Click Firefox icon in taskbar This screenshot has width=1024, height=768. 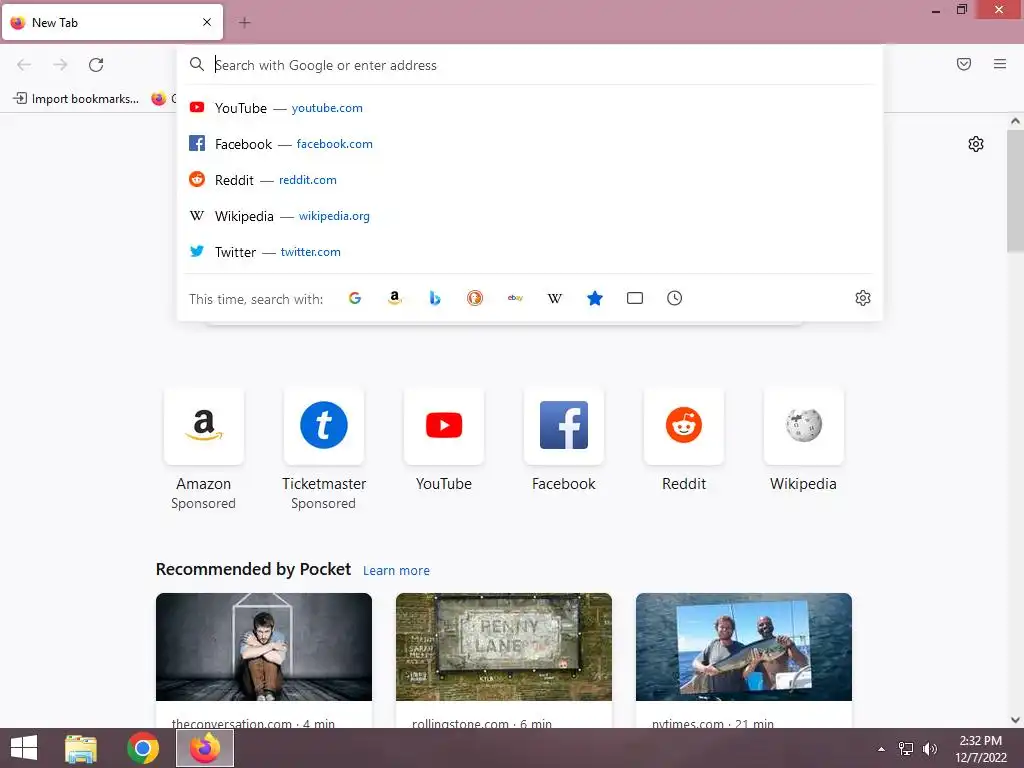205,748
